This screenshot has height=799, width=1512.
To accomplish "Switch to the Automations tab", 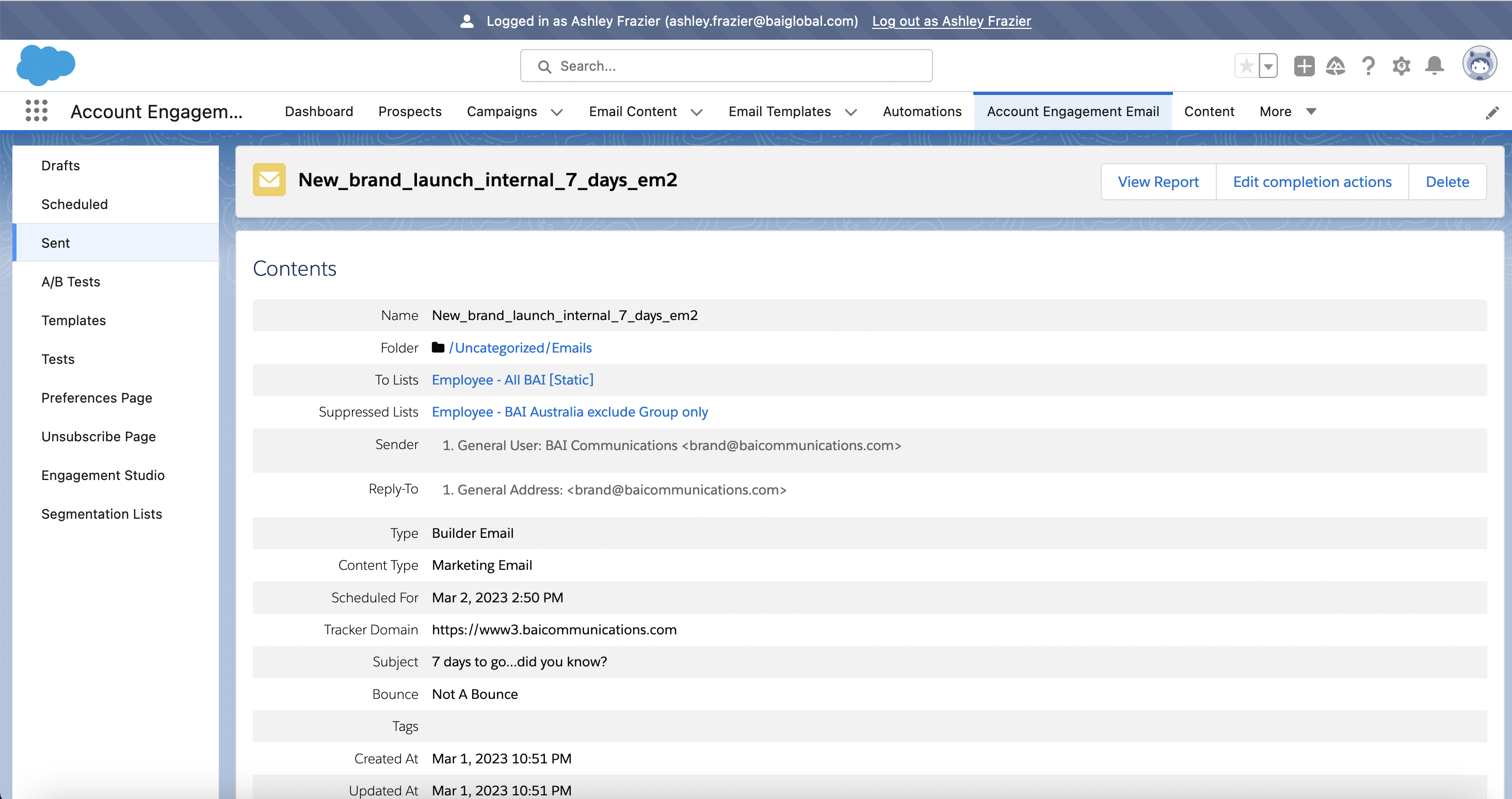I will click(x=922, y=111).
